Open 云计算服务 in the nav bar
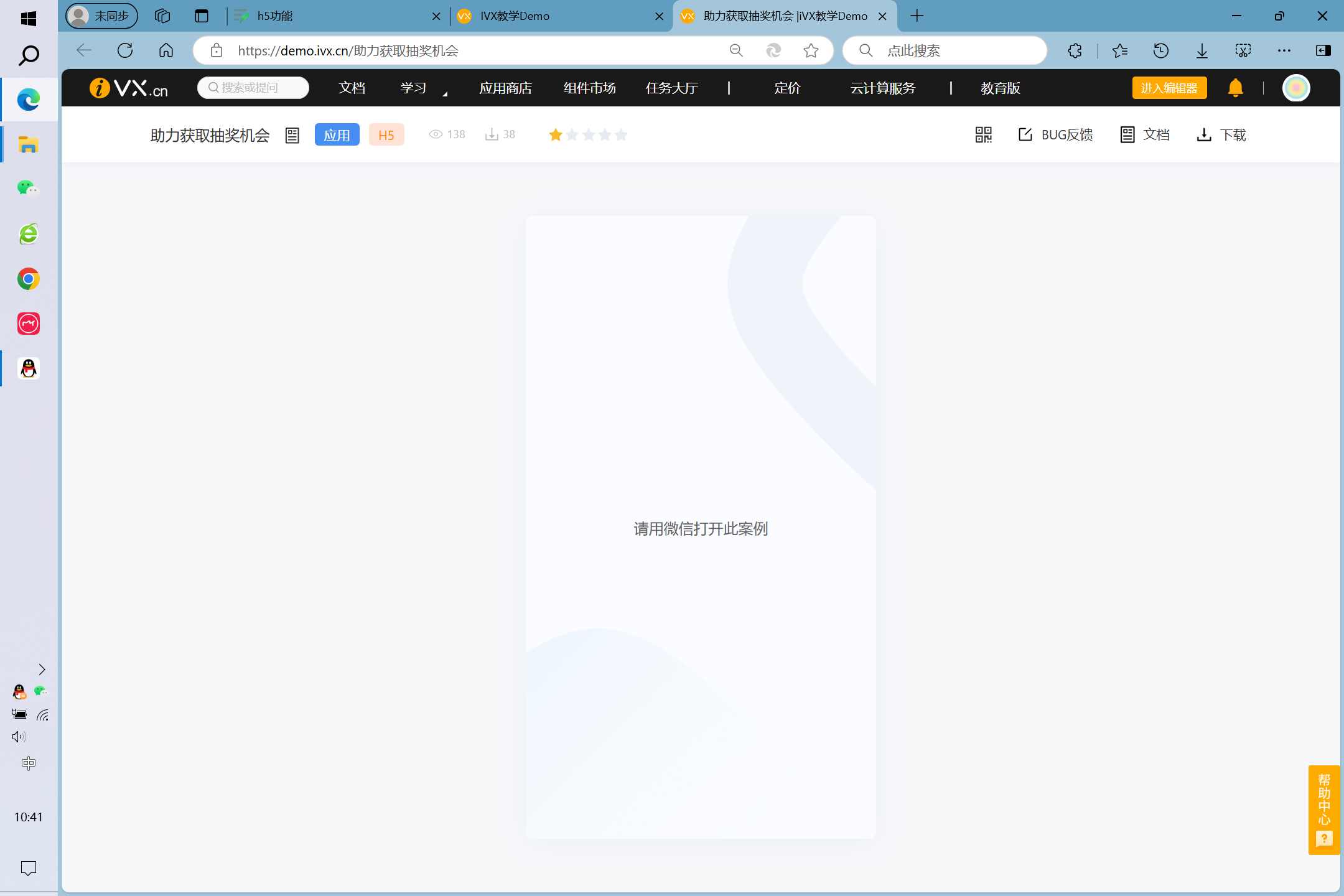The height and width of the screenshot is (896, 1344). tap(883, 88)
